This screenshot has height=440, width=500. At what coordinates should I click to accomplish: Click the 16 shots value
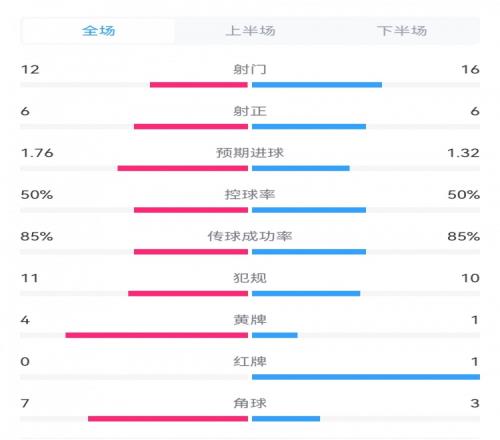pos(470,69)
